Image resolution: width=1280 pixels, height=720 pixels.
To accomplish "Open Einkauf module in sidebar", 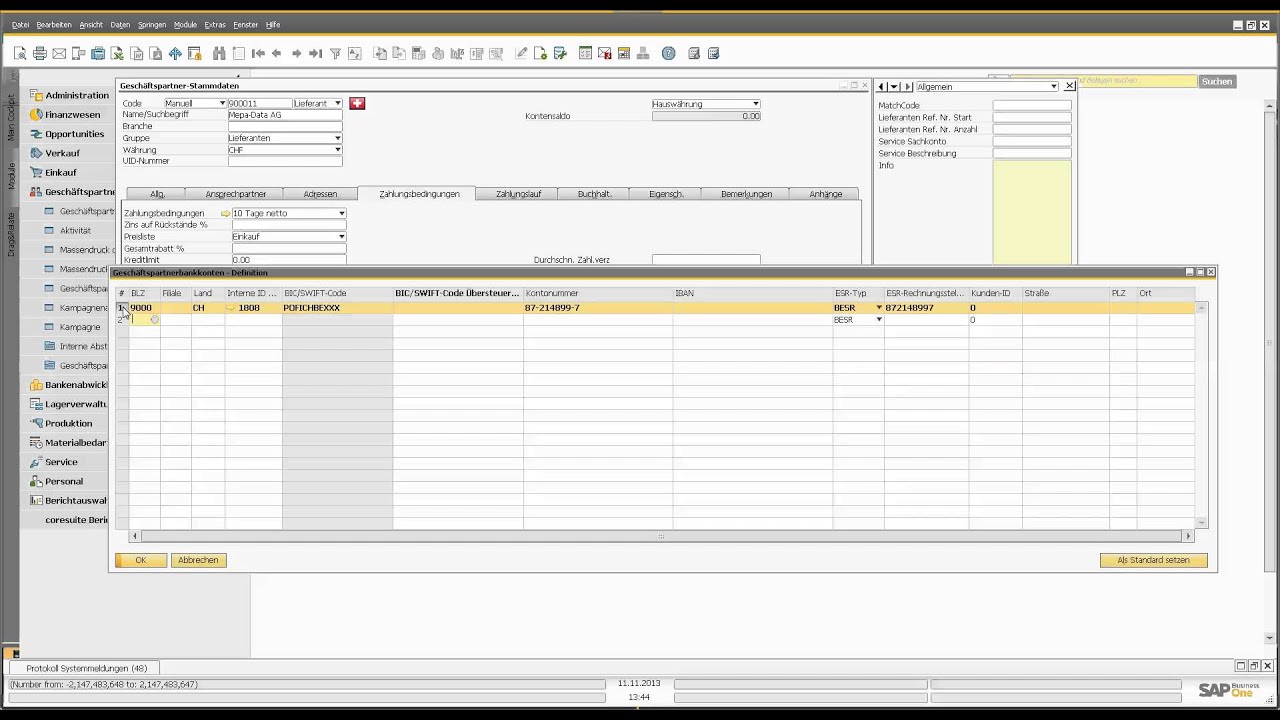I will [60, 172].
